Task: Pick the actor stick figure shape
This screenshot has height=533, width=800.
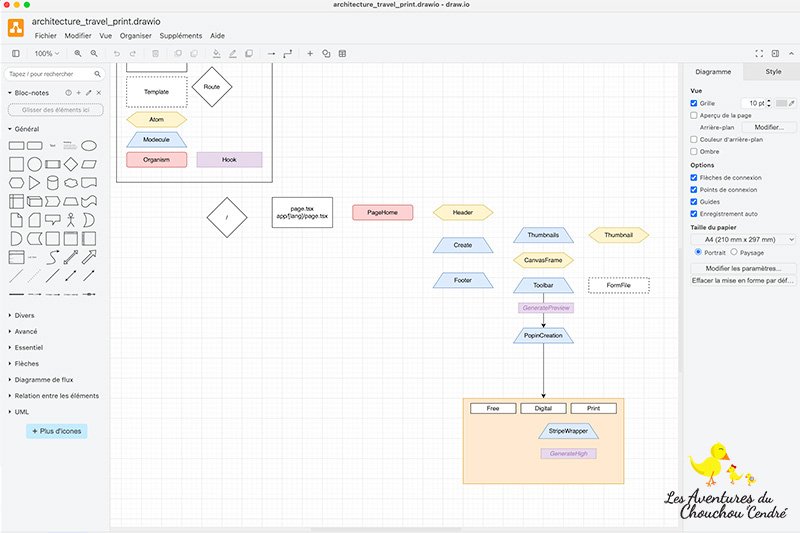Action: pyautogui.click(x=71, y=220)
